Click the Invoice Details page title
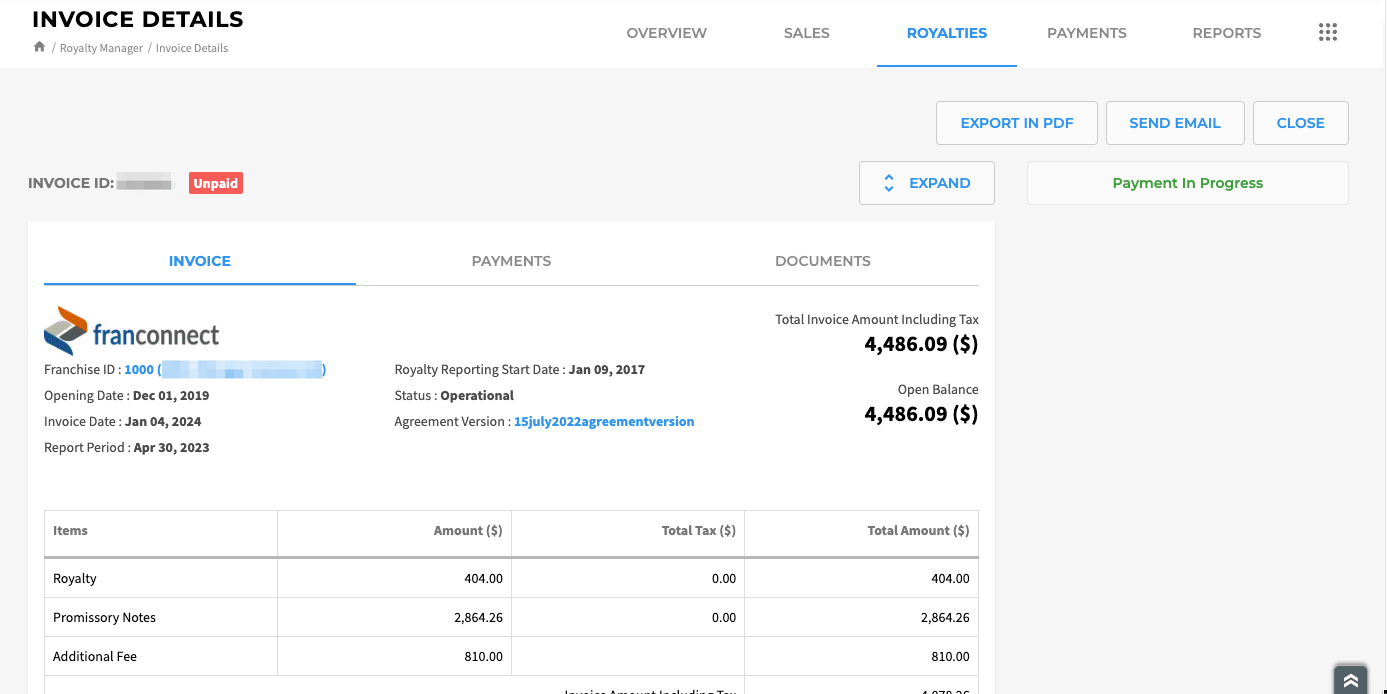This screenshot has height=694, width=1387. (138, 20)
